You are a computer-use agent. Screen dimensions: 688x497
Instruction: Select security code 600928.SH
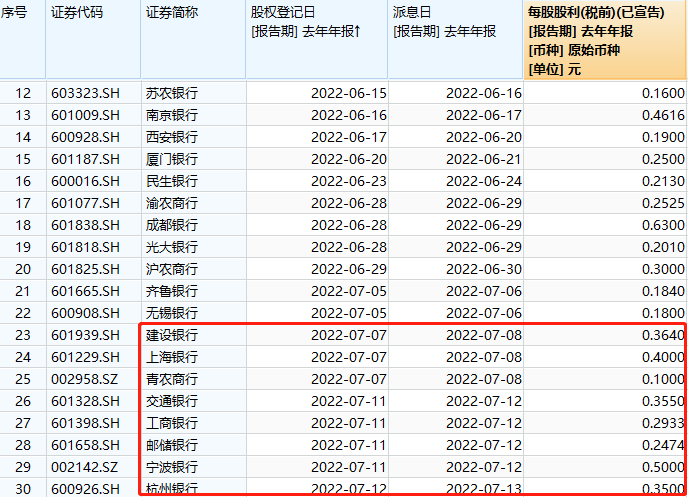(x=85, y=137)
